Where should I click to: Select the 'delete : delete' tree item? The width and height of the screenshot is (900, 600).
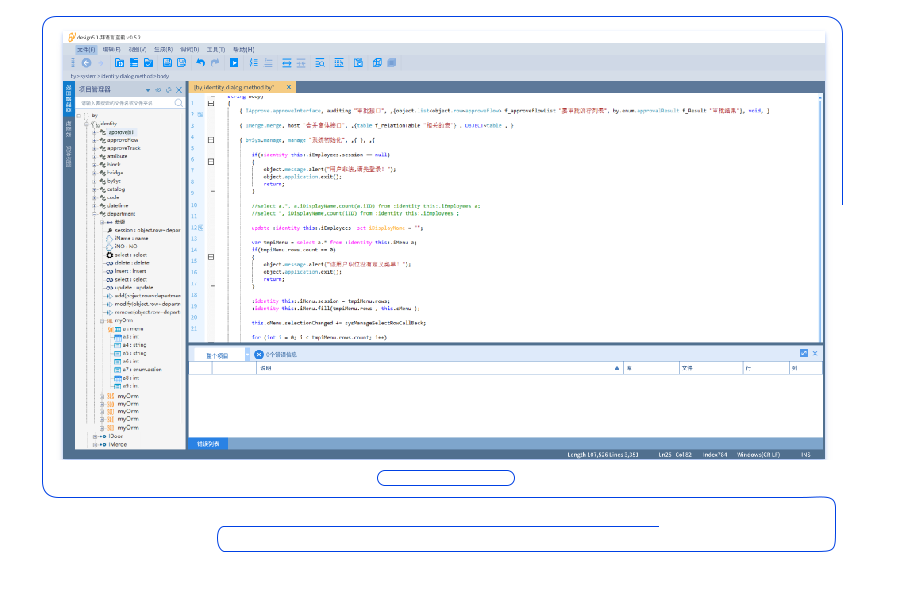coord(132,263)
